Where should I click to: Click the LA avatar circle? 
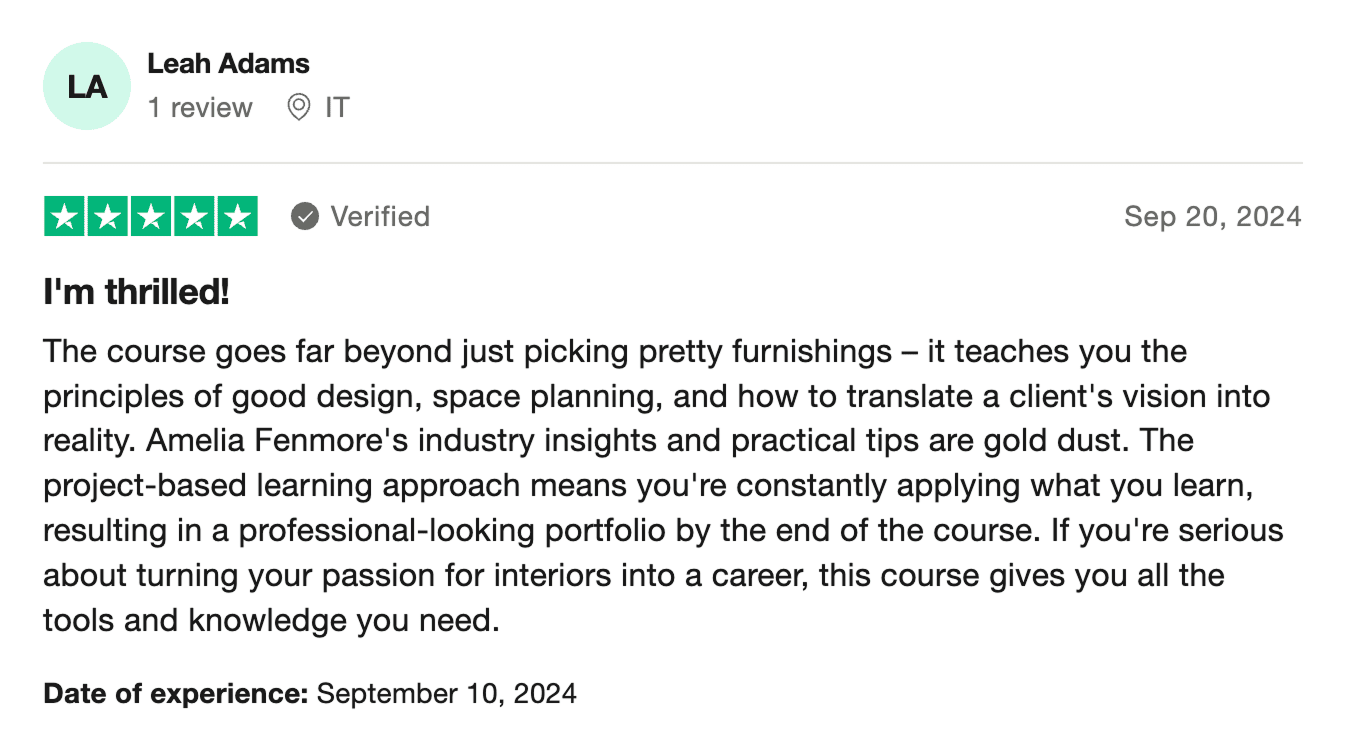[87, 87]
